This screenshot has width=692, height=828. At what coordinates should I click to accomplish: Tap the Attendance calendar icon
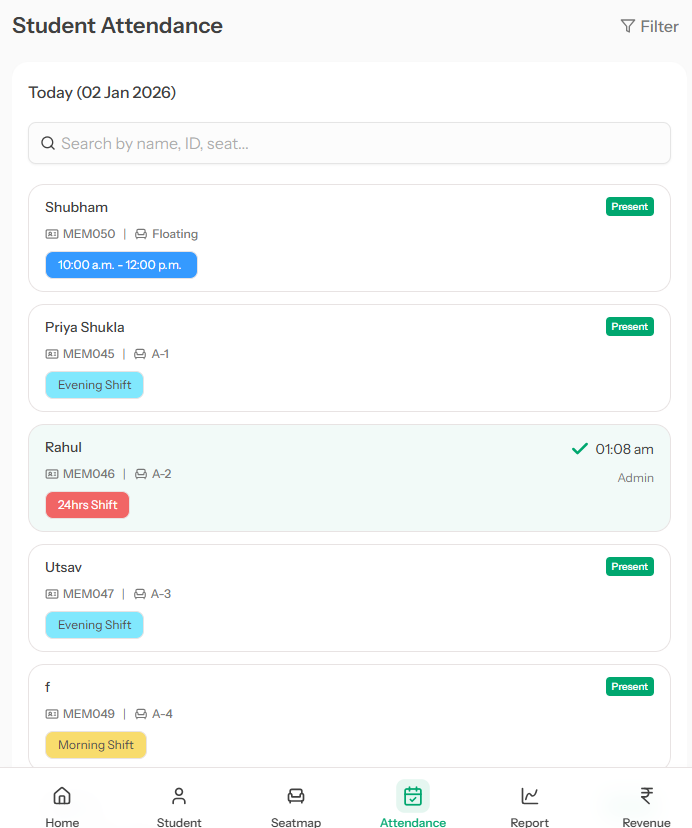click(413, 796)
